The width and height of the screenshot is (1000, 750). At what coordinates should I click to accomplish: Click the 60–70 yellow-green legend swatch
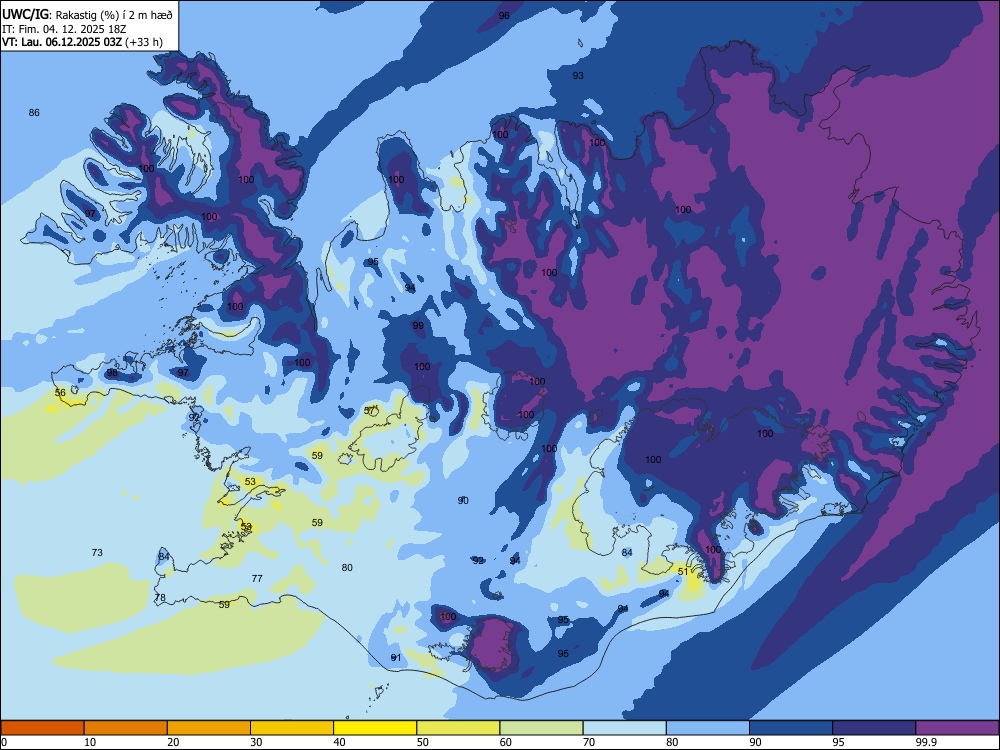click(541, 728)
